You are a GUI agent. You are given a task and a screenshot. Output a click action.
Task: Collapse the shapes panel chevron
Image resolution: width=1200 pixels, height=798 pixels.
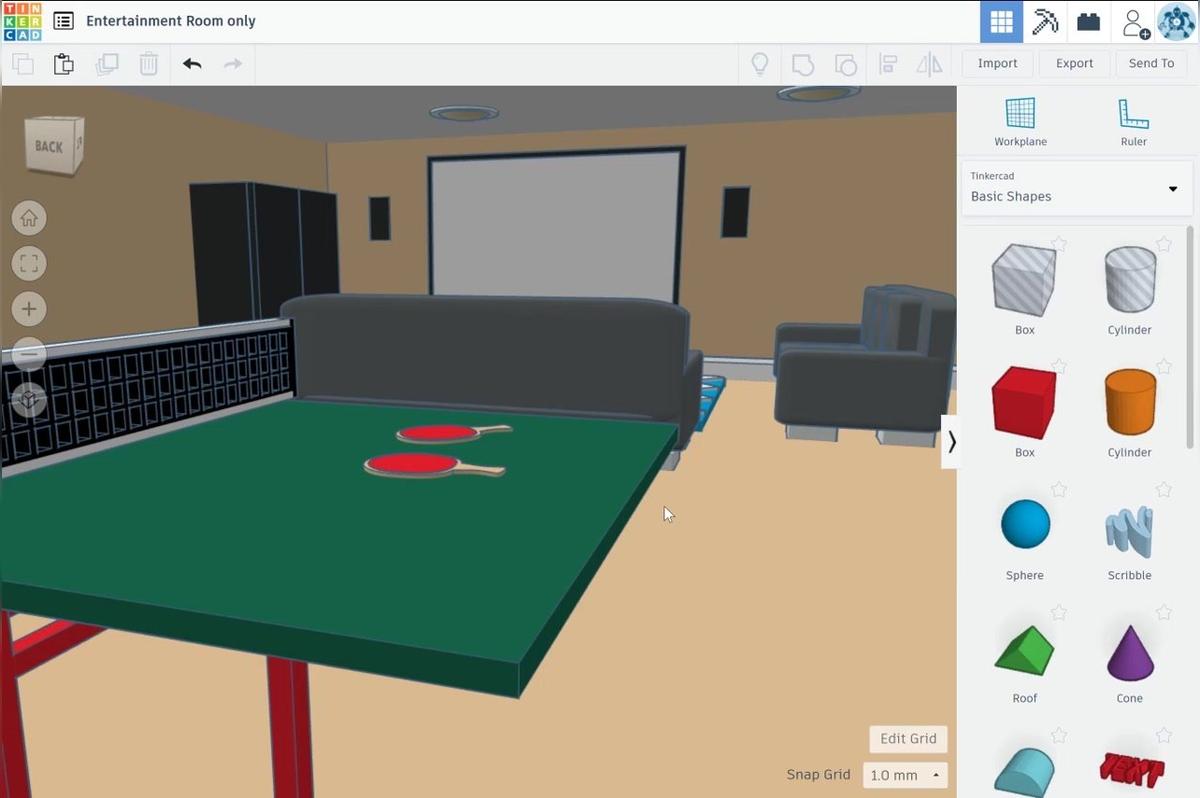951,442
